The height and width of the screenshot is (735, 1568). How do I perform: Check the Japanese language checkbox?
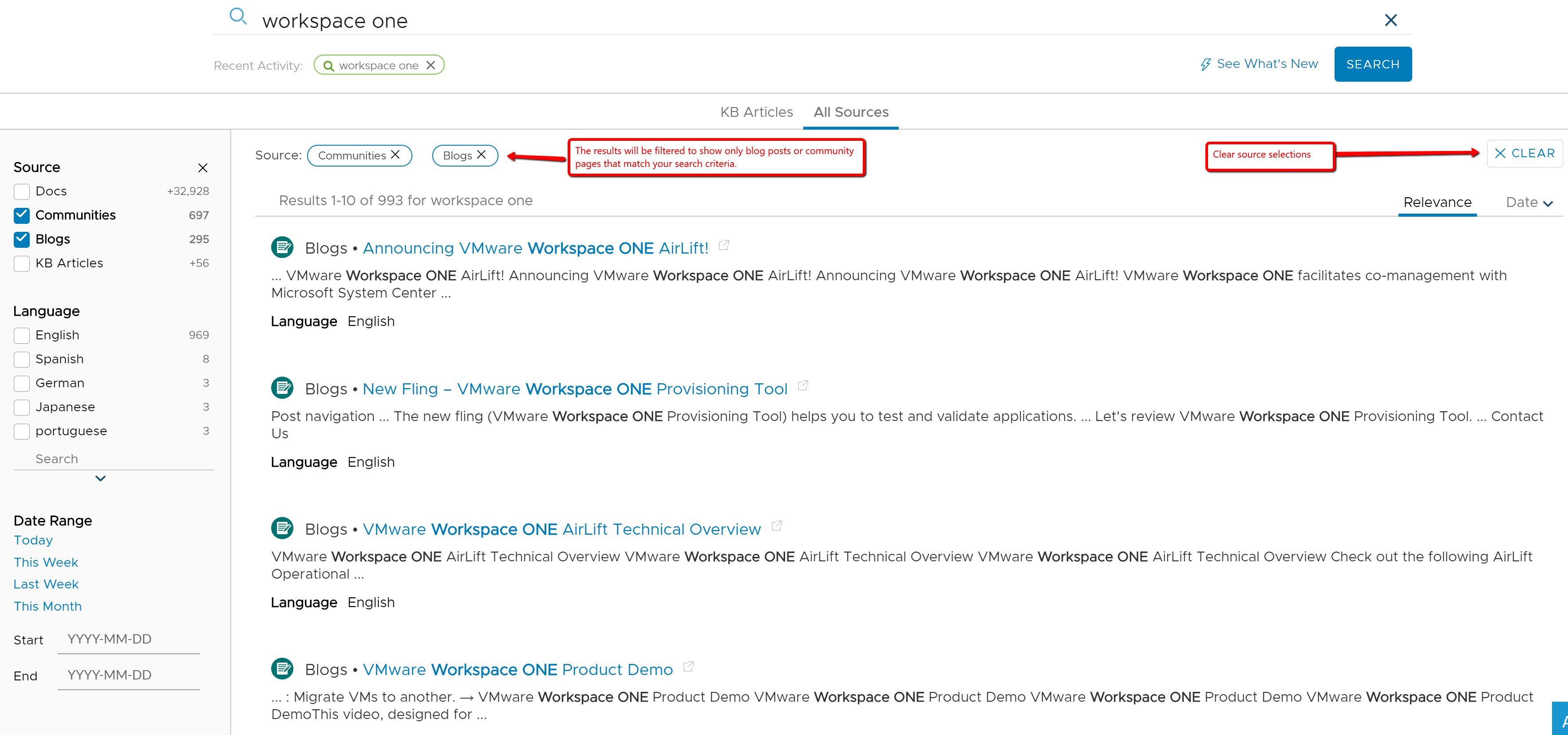click(x=22, y=407)
